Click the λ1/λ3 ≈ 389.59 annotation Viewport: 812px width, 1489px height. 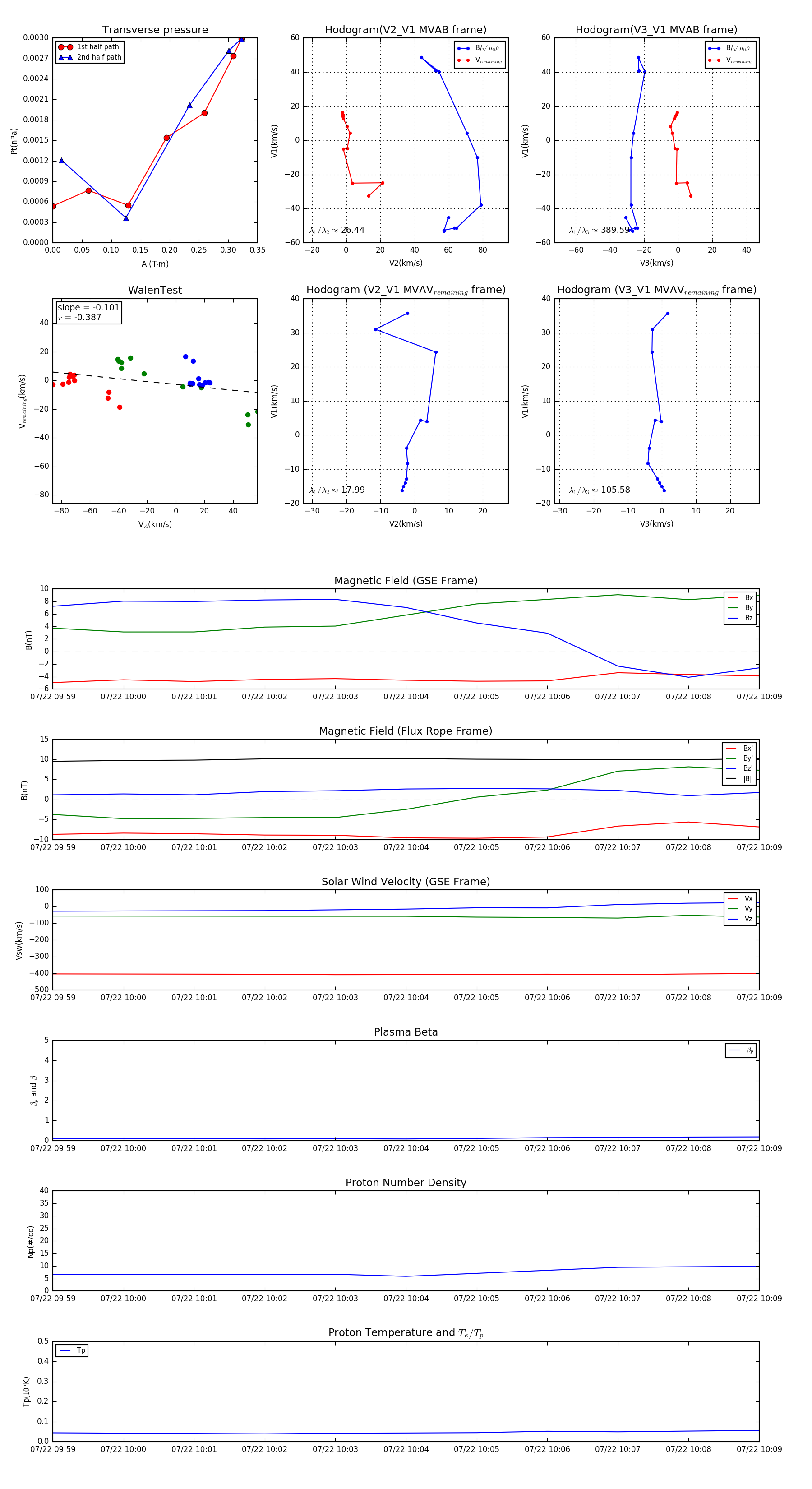click(600, 230)
